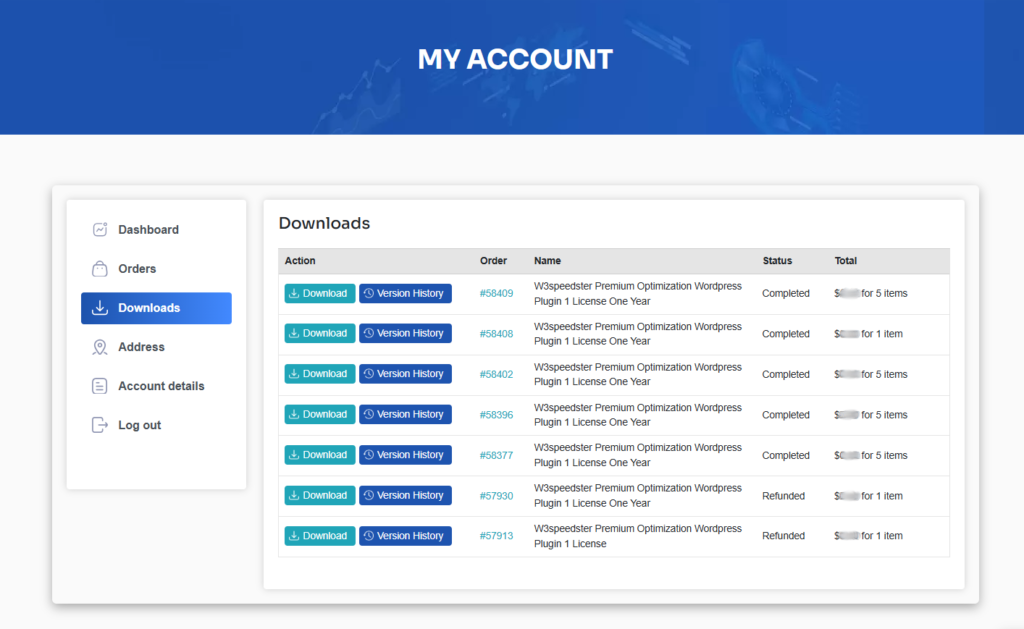
Task: Click the clock icon on top Version History button
Action: [x=369, y=293]
